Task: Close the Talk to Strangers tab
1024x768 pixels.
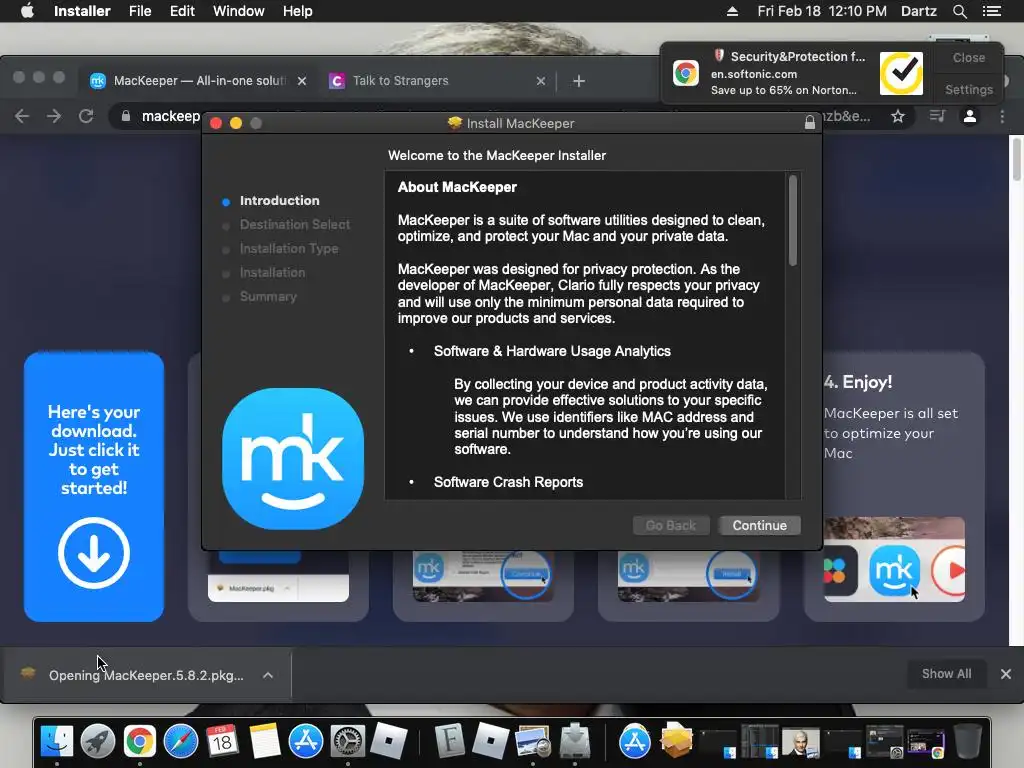Action: click(541, 81)
